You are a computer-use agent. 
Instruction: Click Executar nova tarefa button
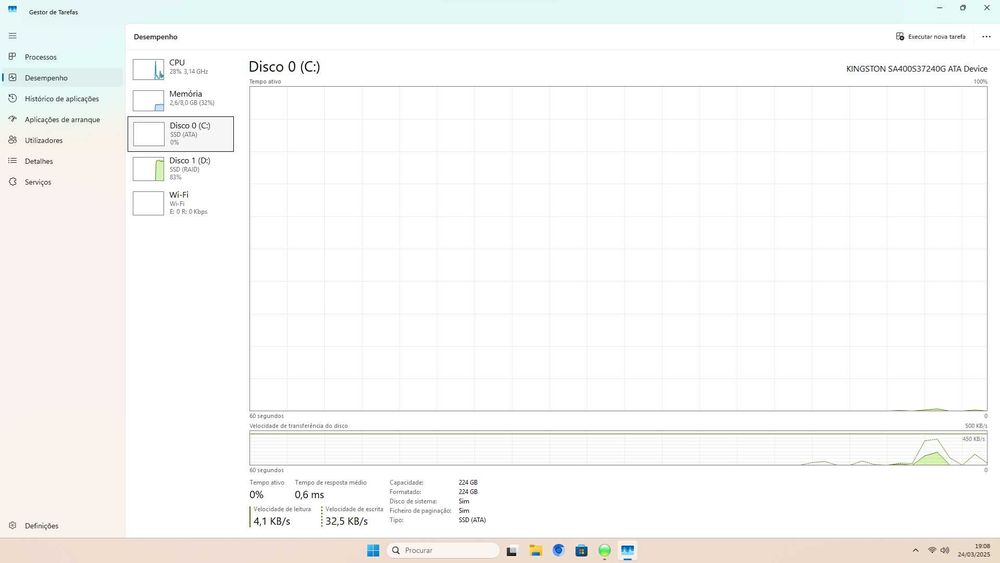[930, 36]
